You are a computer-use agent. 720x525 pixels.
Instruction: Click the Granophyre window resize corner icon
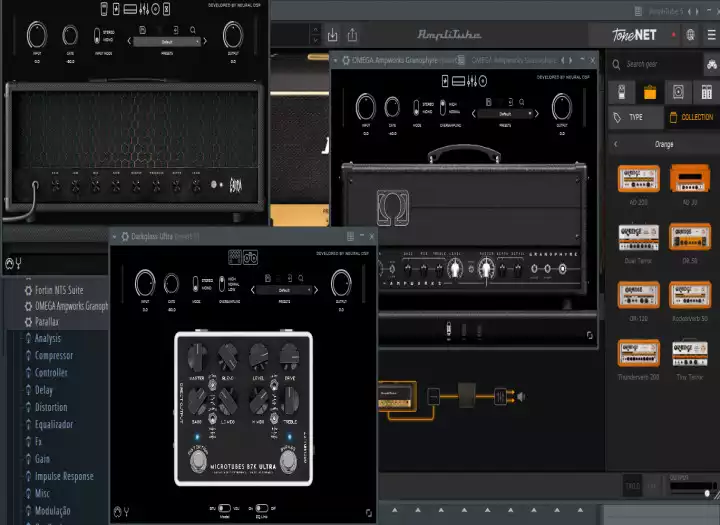(x=590, y=335)
